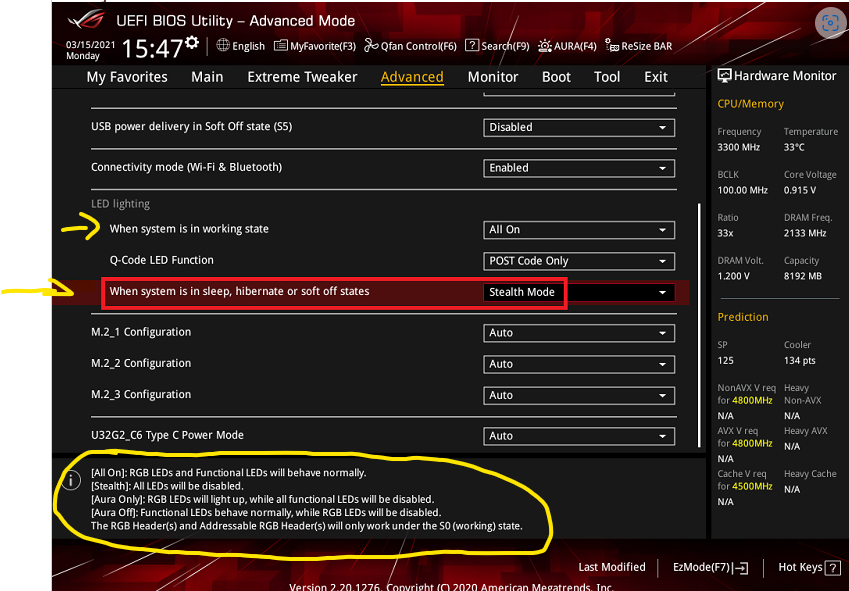Click the 4500MHz Cache V req value
The width and height of the screenshot is (849, 591).
(x=752, y=486)
